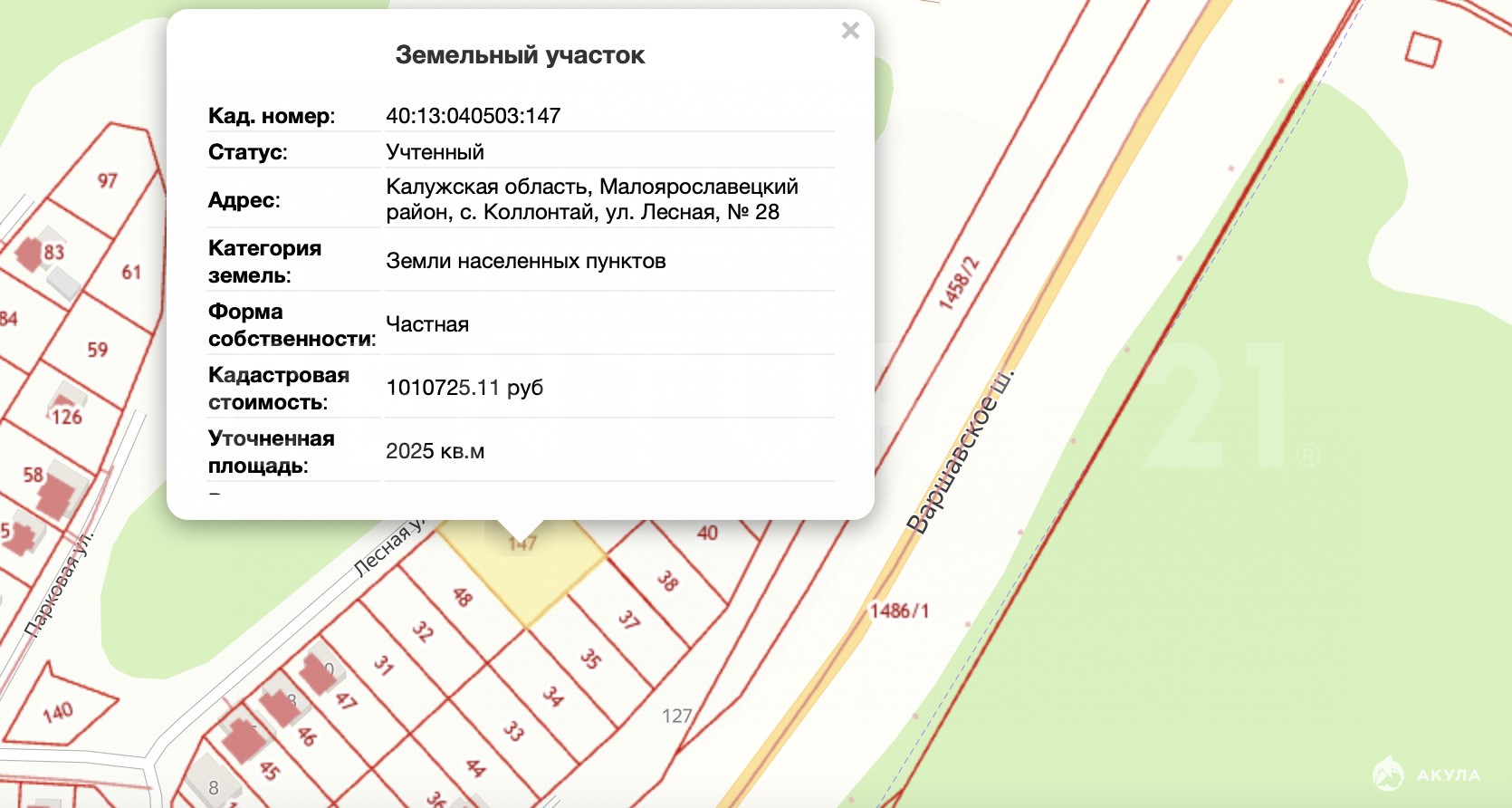Select road parcel 1458/2

tap(959, 284)
